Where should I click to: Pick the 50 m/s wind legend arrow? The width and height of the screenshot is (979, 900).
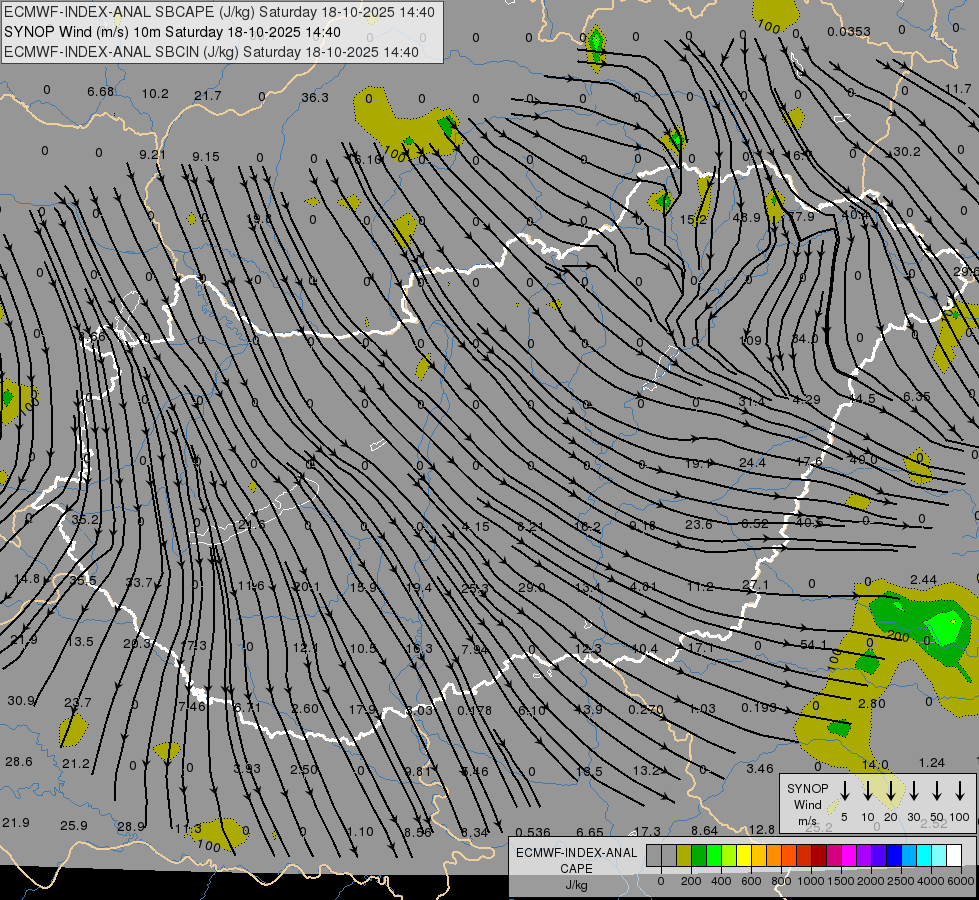pyautogui.click(x=937, y=791)
